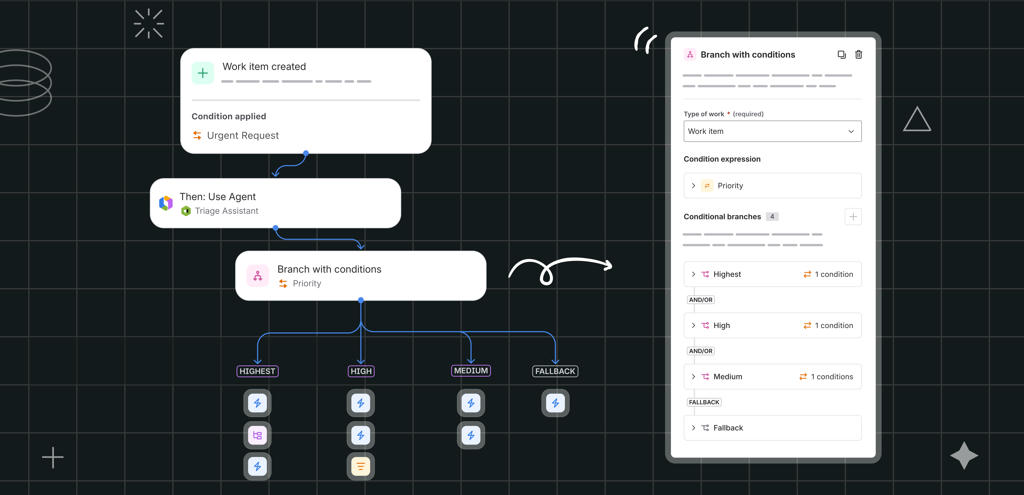Click the panel title Branch with conditions

click(x=748, y=55)
